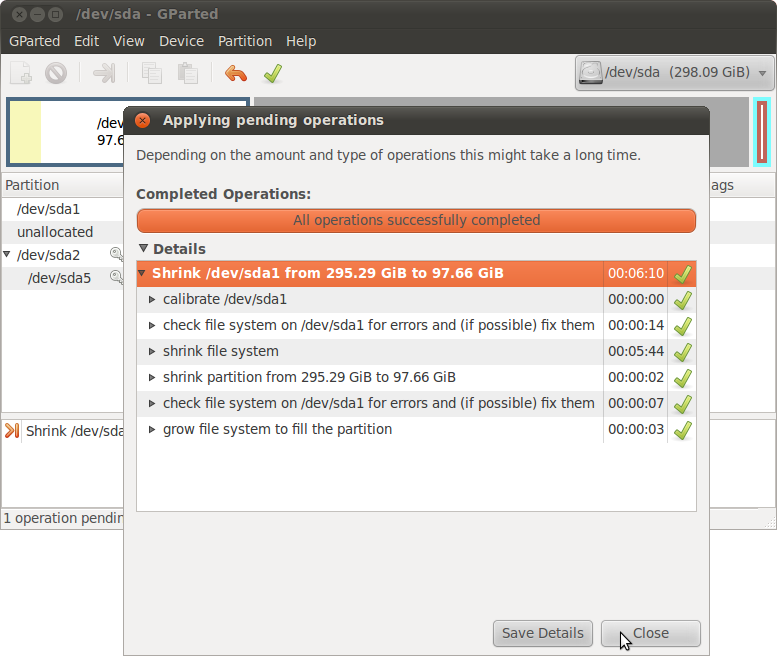
Task: Expand the grow file system step
Action: pos(152,429)
